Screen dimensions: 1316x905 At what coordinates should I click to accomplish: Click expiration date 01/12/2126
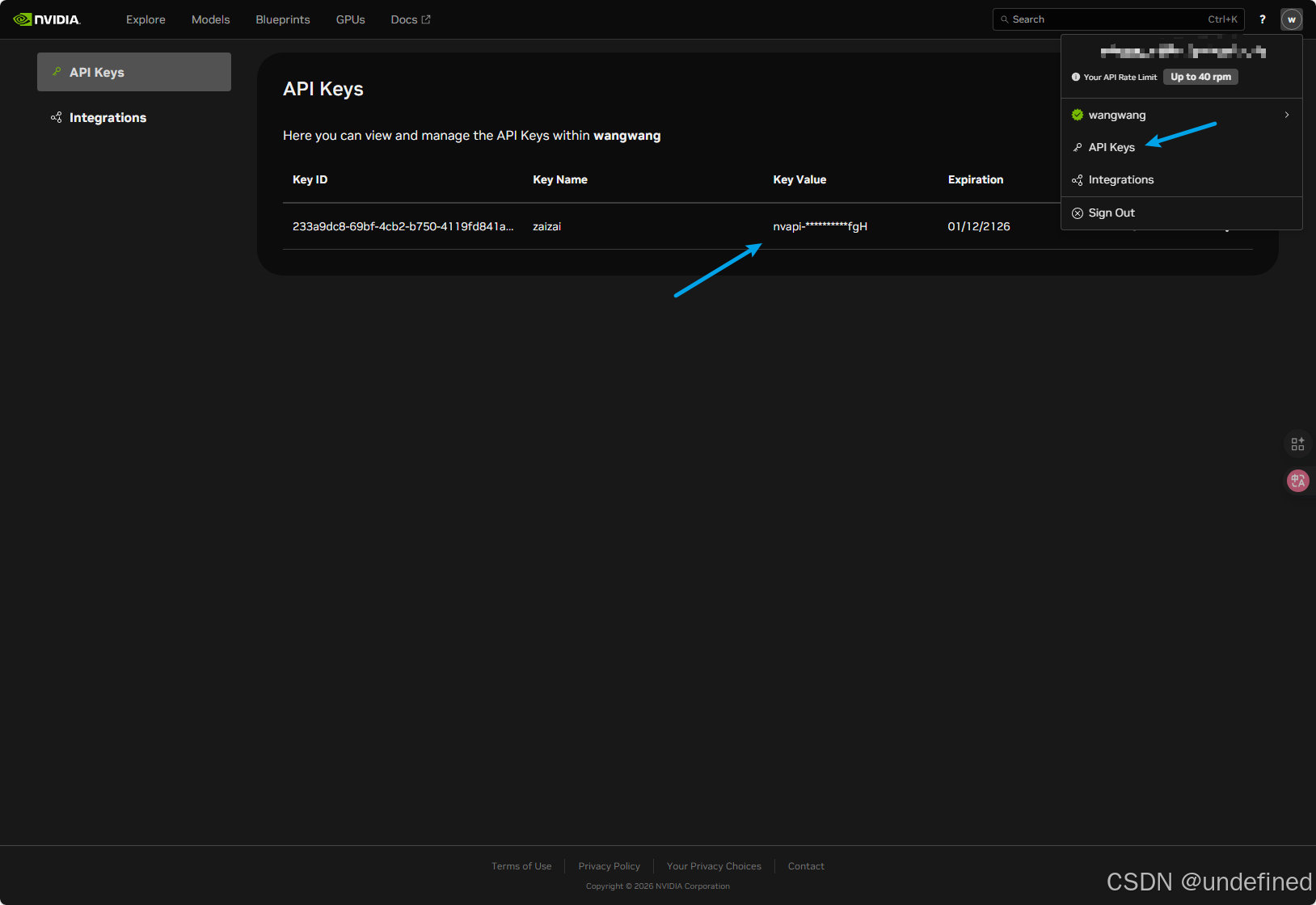click(x=979, y=226)
